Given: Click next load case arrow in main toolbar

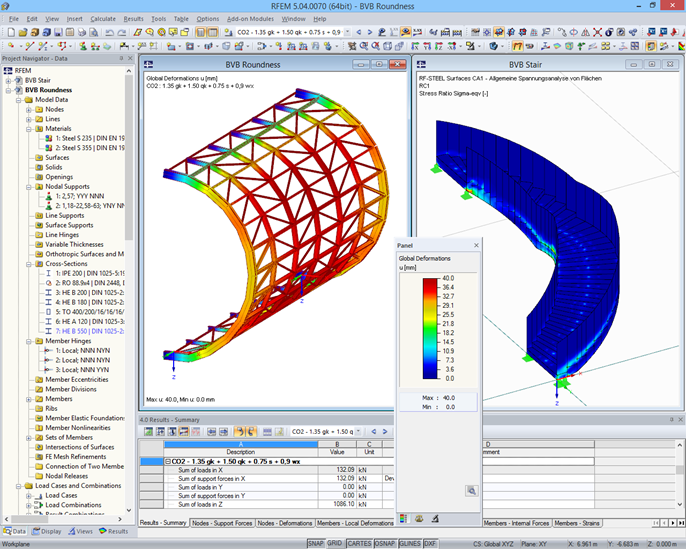Looking at the screenshot, I should (370, 32).
